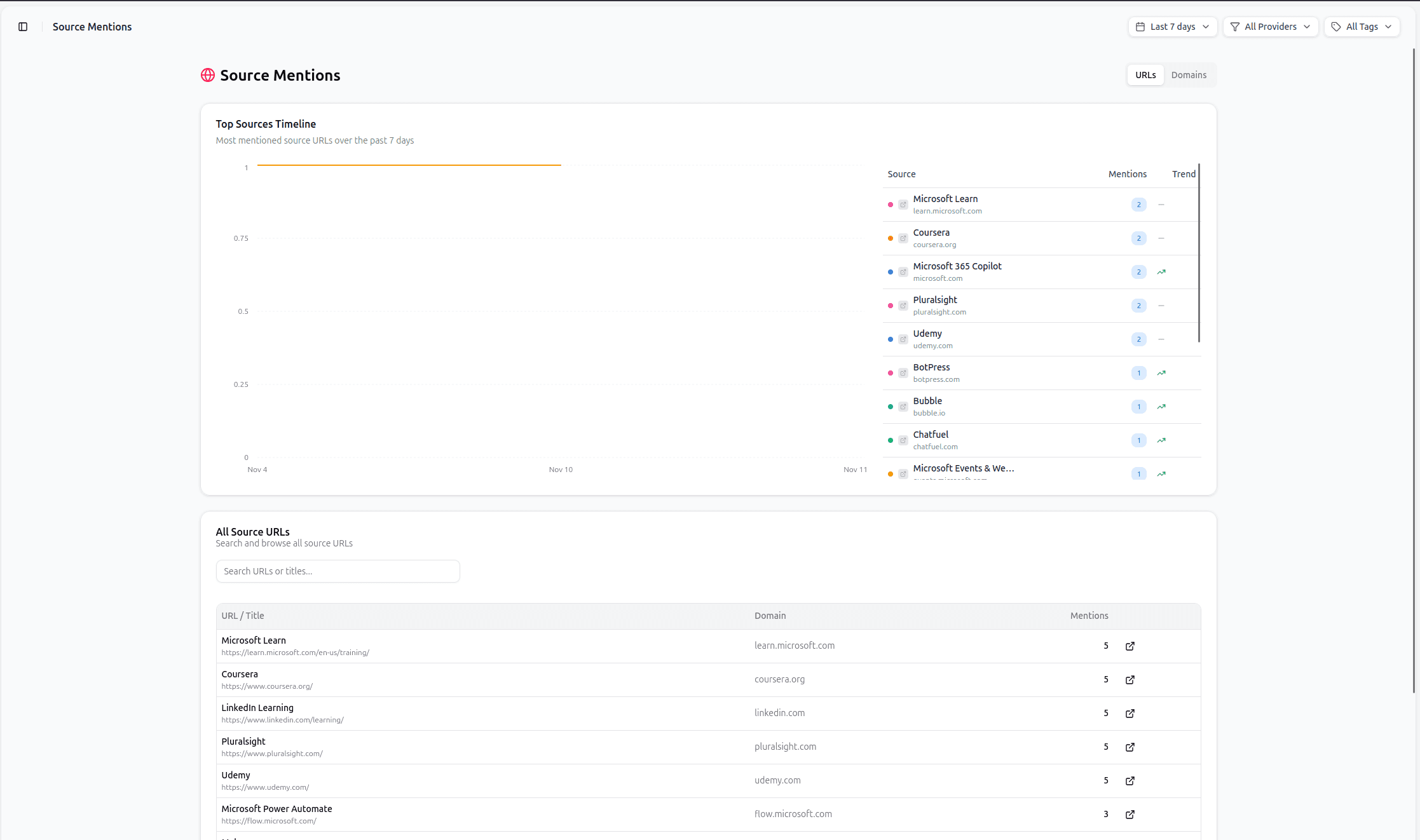Click the Source Mentions breadcrumb label

coord(92,27)
